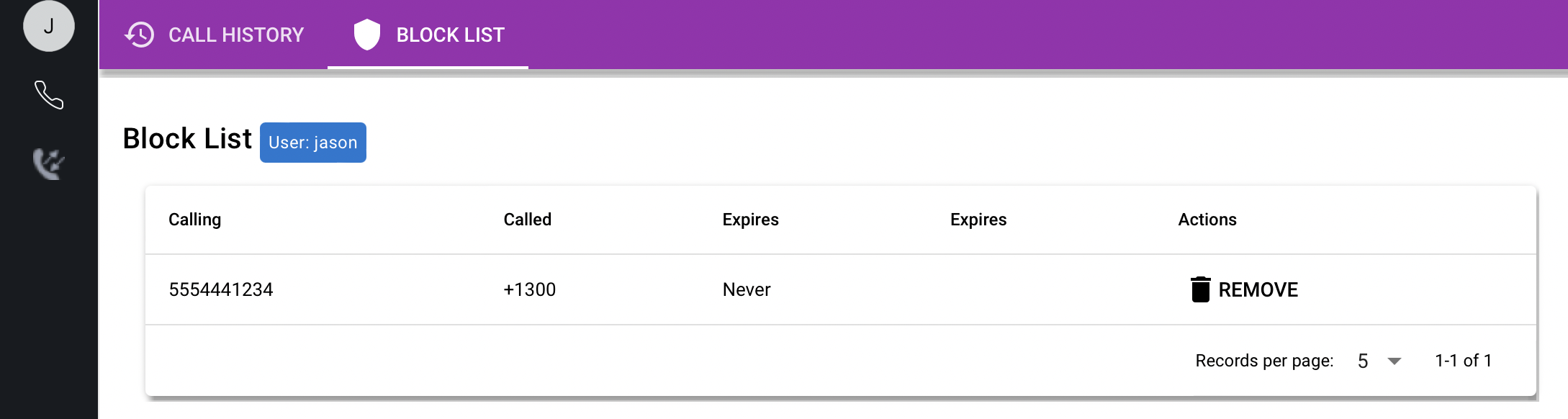Sort by the Called column header
Image resolution: width=1568 pixels, height=419 pixels.
pyautogui.click(x=527, y=219)
